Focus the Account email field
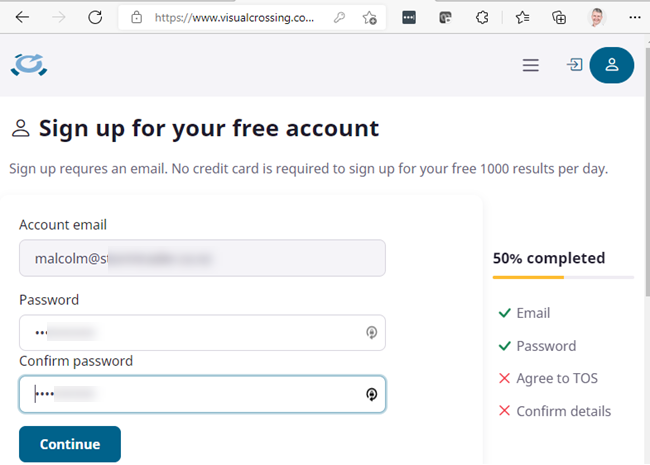650x465 pixels. click(x=202, y=258)
